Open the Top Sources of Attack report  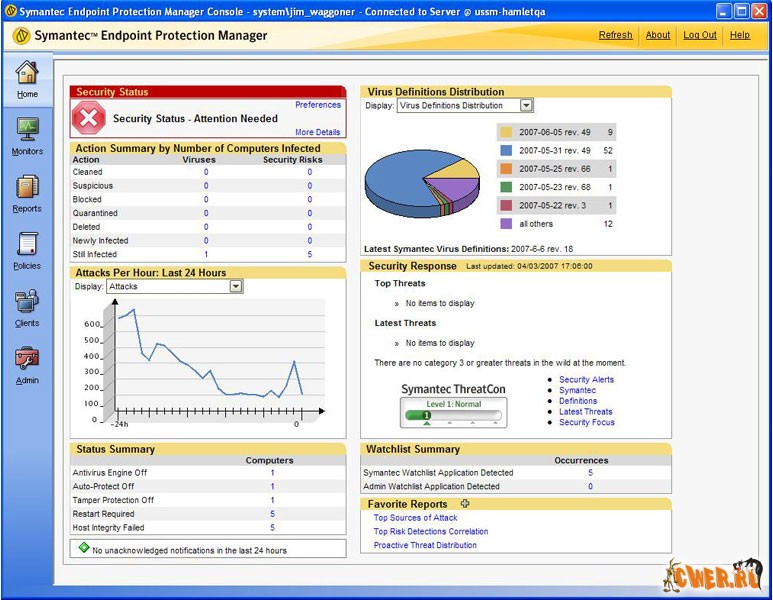[x=415, y=518]
